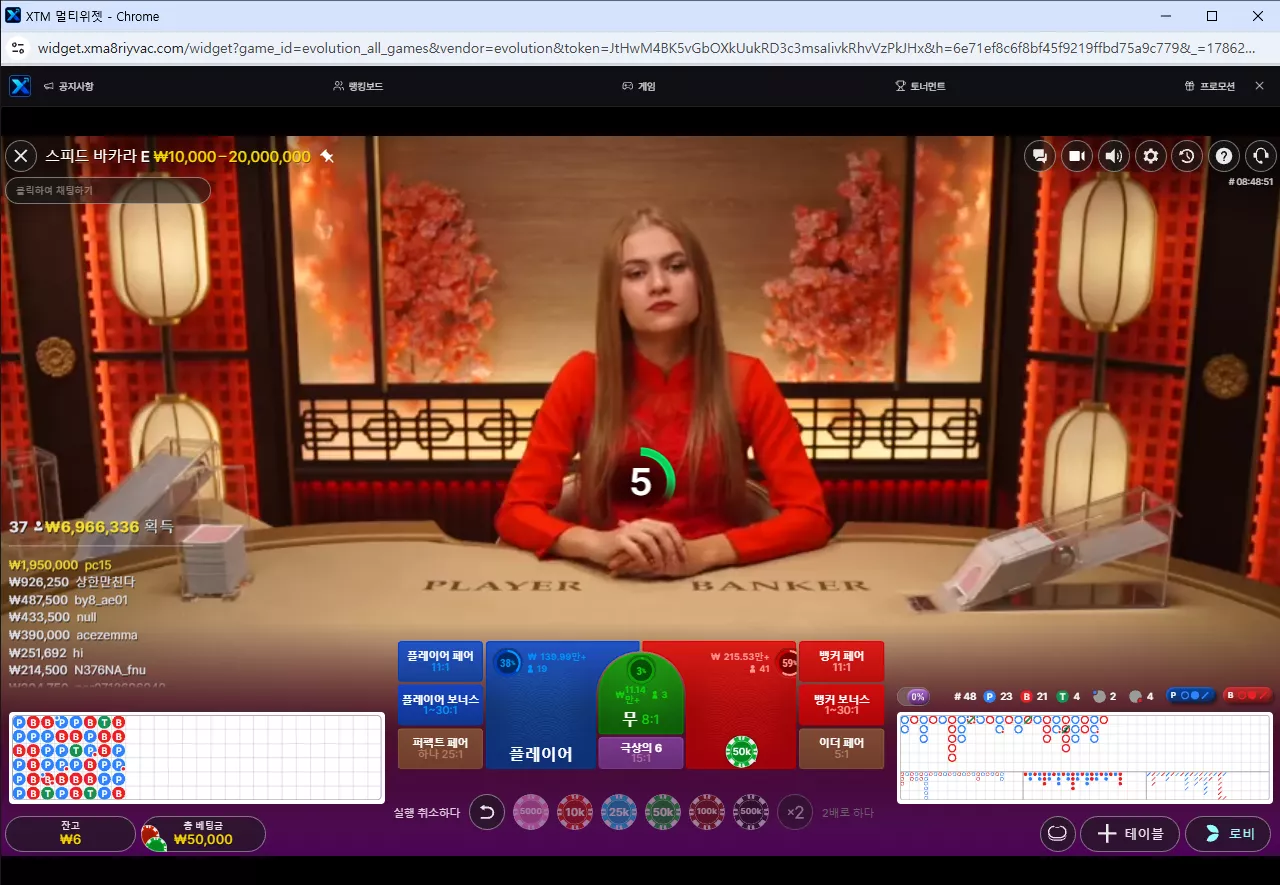Click the winner entry "pc15"

pyautogui.click(x=98, y=565)
